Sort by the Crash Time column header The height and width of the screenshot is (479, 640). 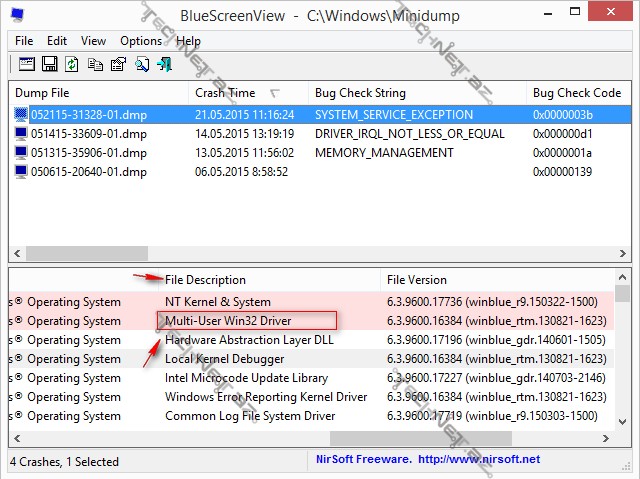(x=225, y=92)
